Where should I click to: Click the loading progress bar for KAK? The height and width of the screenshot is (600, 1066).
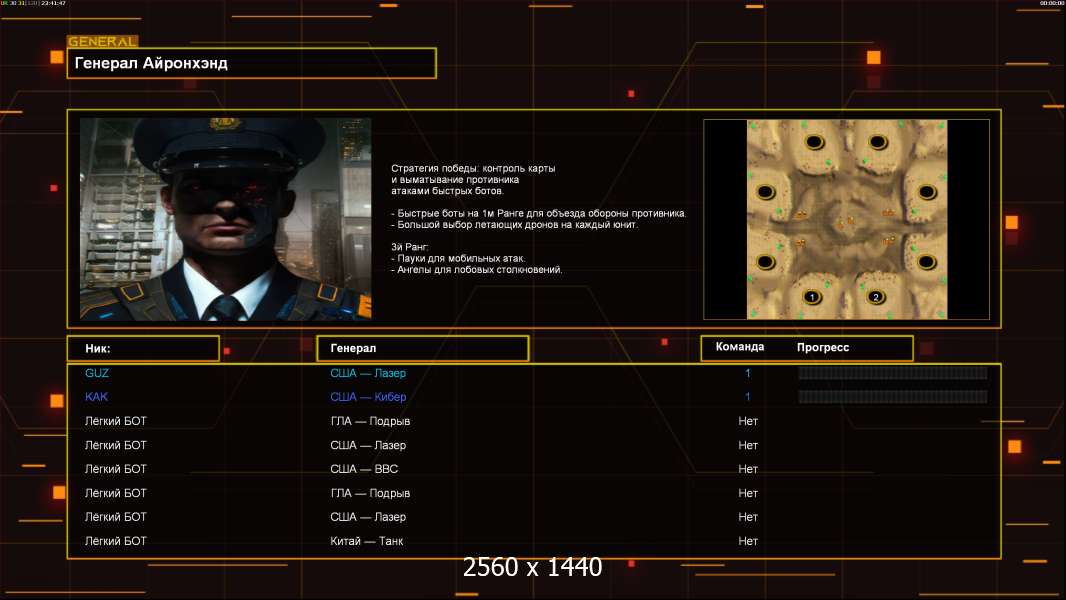892,397
